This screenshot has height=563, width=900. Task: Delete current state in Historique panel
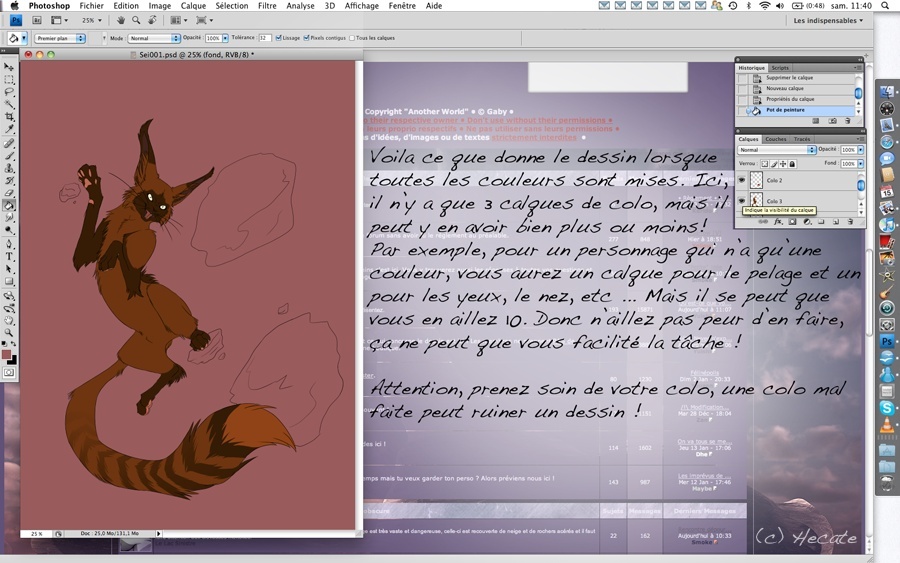[x=847, y=121]
